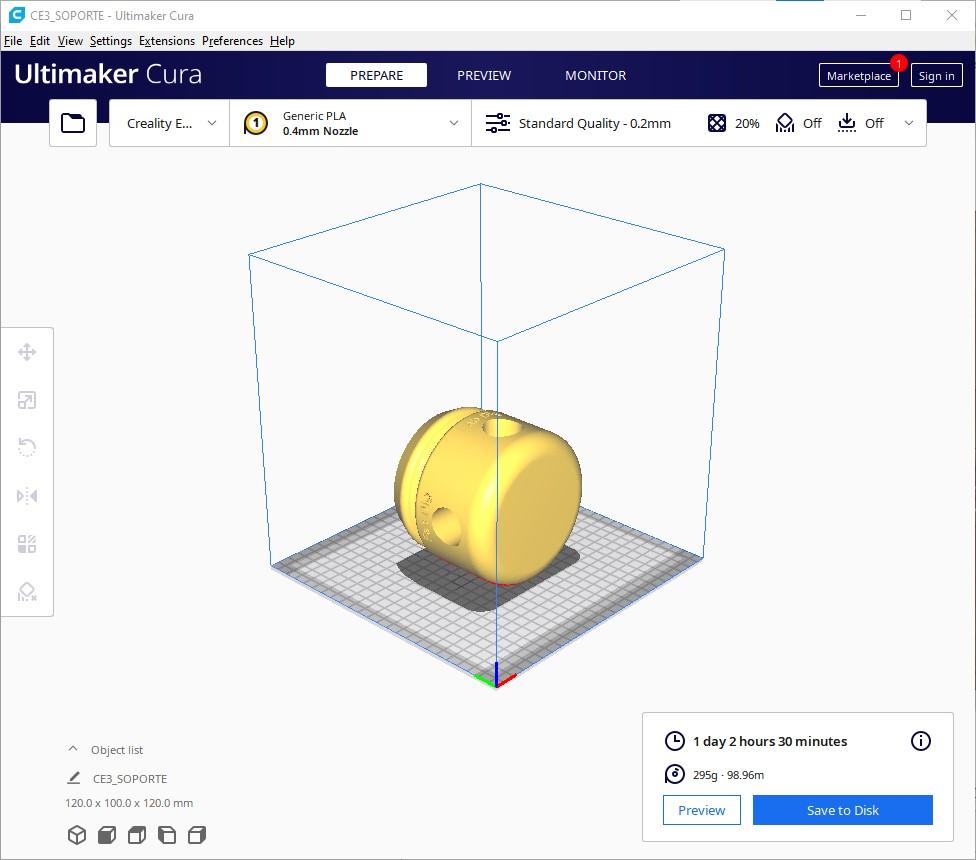Viewport: 976px width, 860px height.
Task: Switch to the PREVIEW stage tab
Action: coord(484,75)
